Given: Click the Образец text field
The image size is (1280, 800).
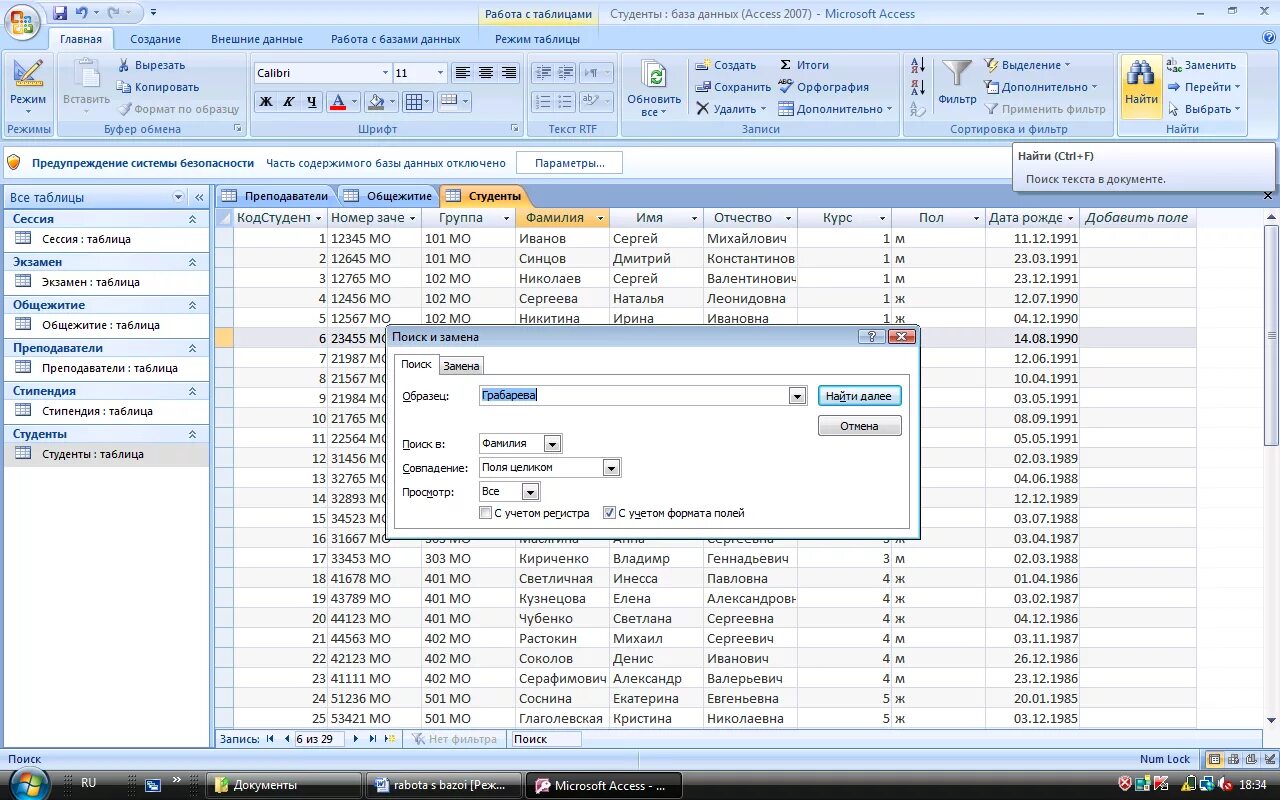Looking at the screenshot, I should click(634, 396).
